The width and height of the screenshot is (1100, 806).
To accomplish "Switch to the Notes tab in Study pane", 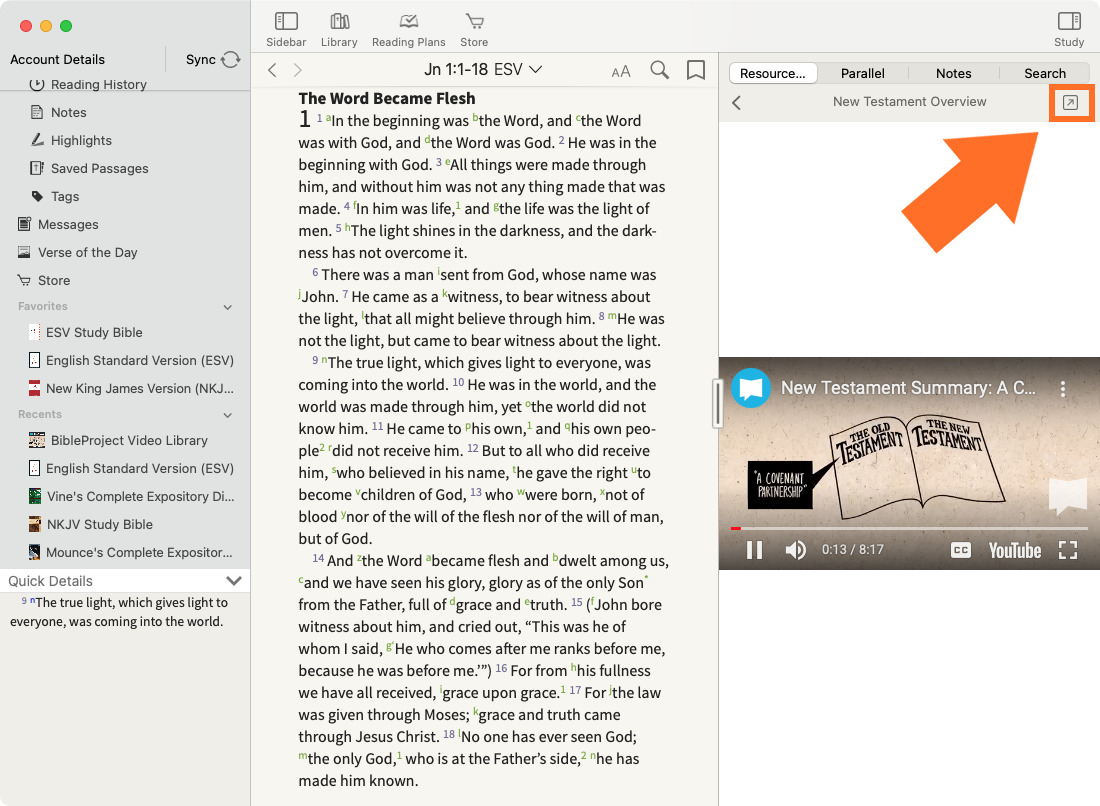I will [954, 74].
